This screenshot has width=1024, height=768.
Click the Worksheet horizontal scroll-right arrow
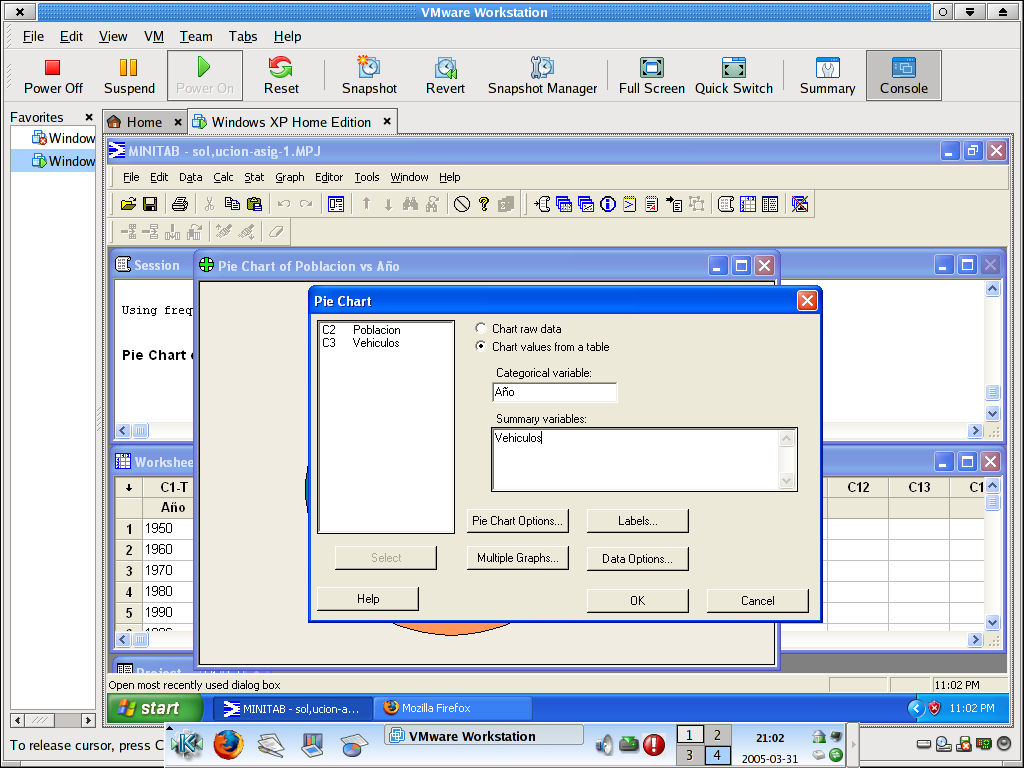click(975, 640)
